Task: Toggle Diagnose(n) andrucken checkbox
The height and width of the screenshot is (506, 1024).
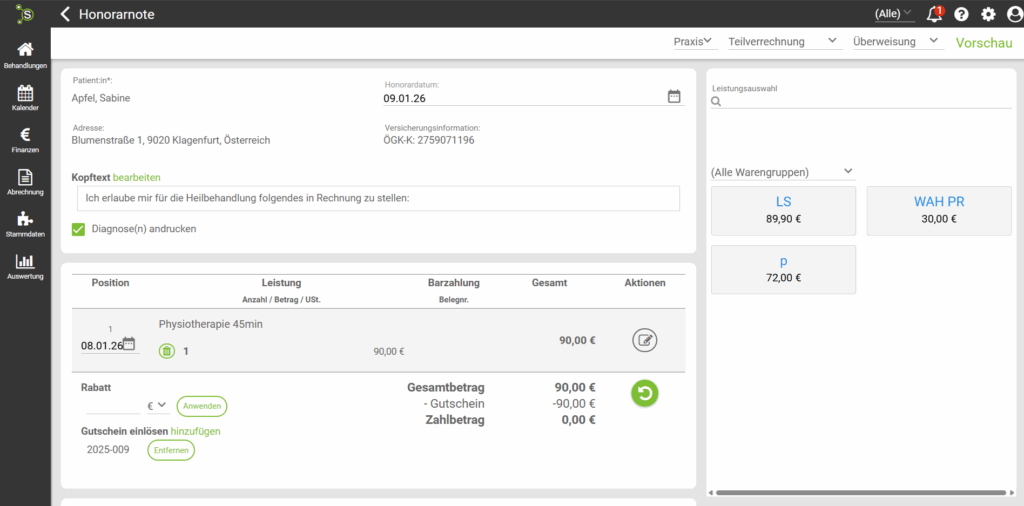Action: (x=79, y=229)
